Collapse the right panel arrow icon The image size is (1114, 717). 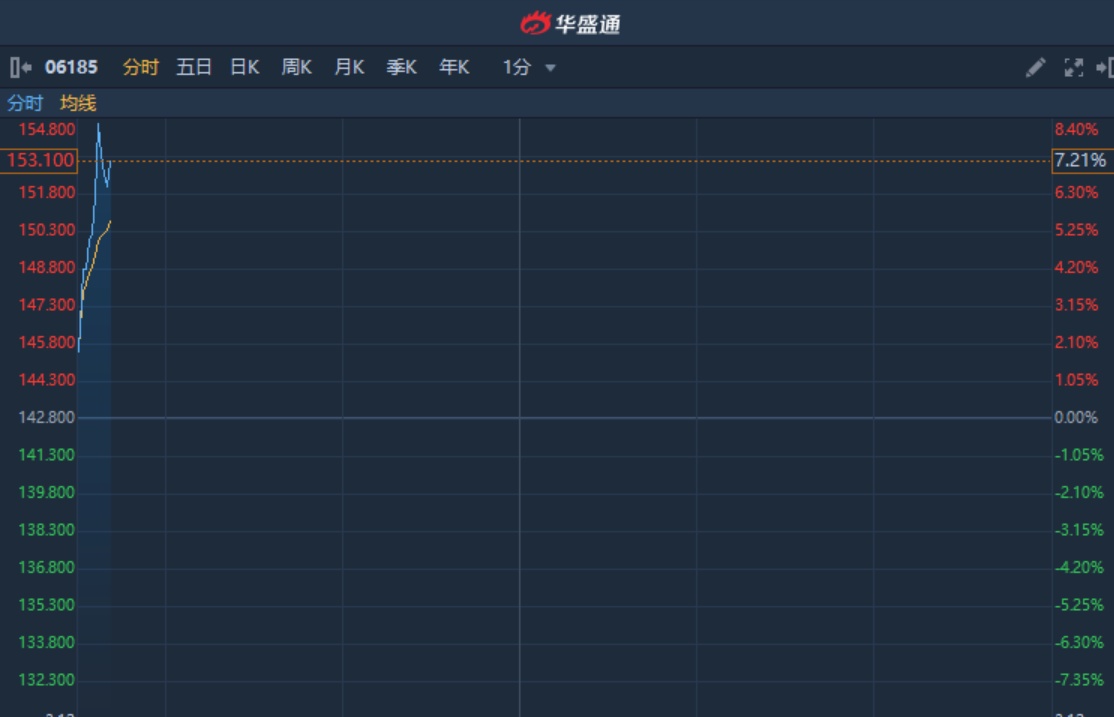pos(1105,68)
